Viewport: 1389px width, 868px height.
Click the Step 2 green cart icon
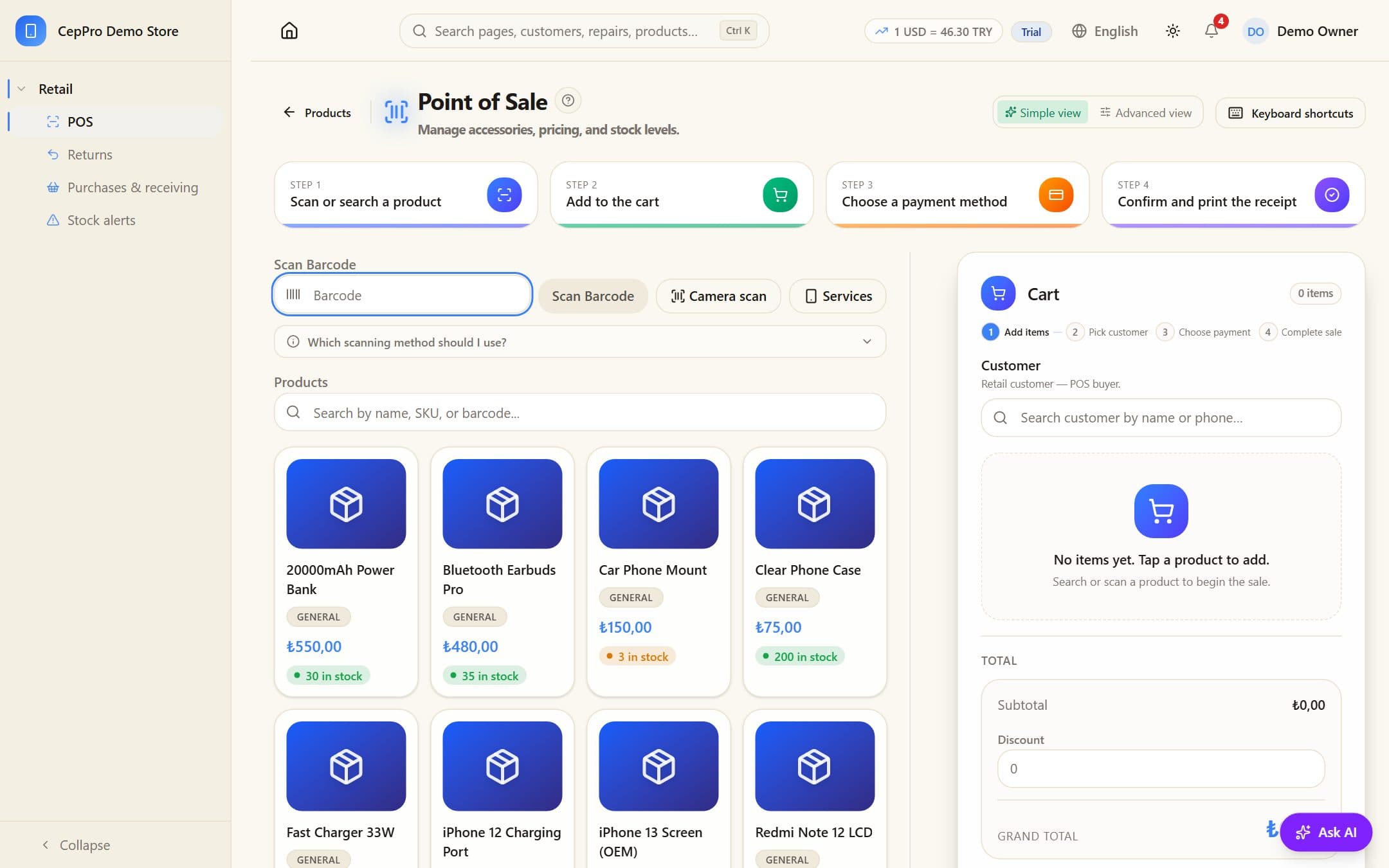(x=780, y=195)
